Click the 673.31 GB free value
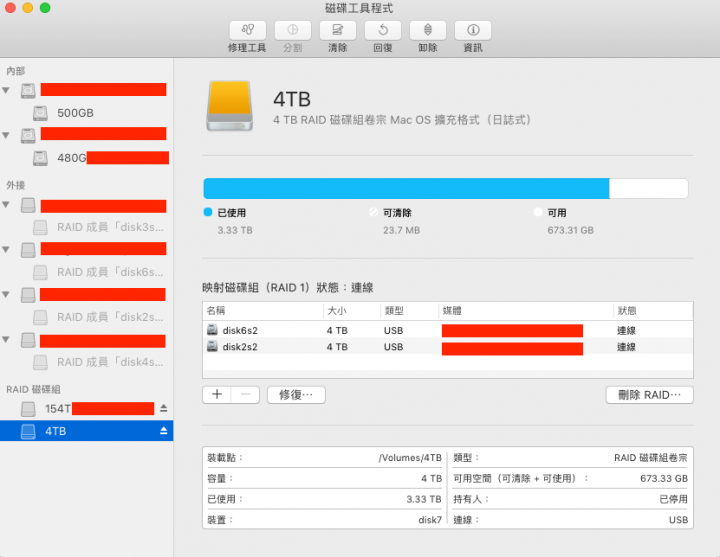 [x=570, y=230]
